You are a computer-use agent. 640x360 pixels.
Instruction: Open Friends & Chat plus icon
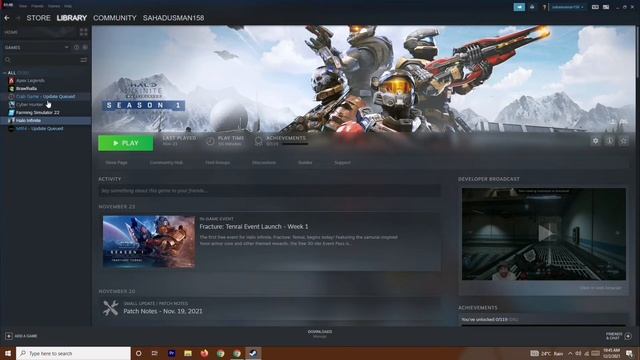point(628,336)
